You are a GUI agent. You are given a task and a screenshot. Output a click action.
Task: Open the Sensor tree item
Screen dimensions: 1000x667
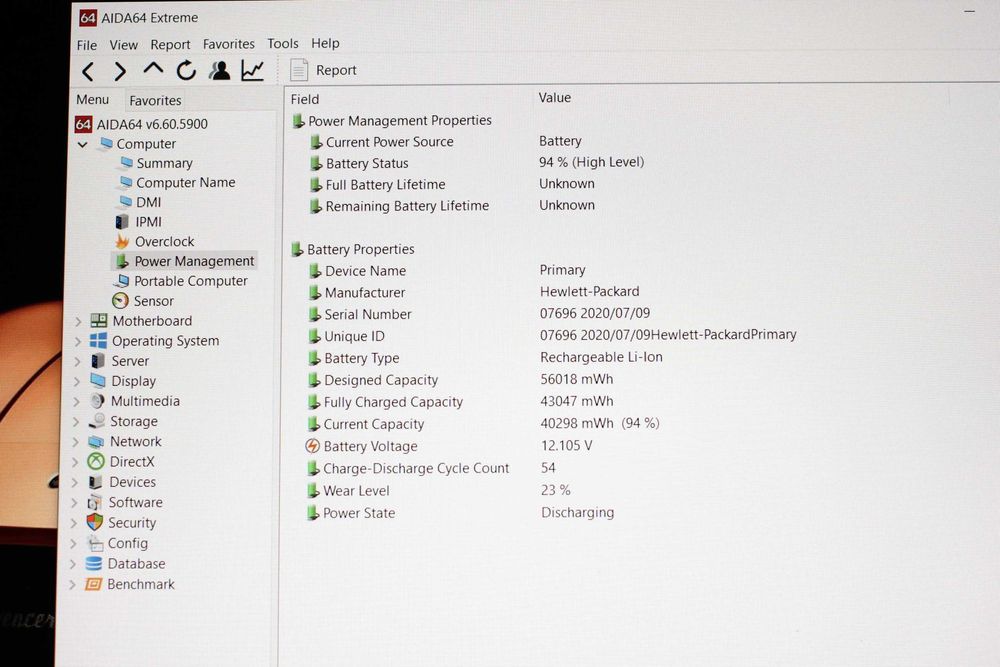coord(143,301)
